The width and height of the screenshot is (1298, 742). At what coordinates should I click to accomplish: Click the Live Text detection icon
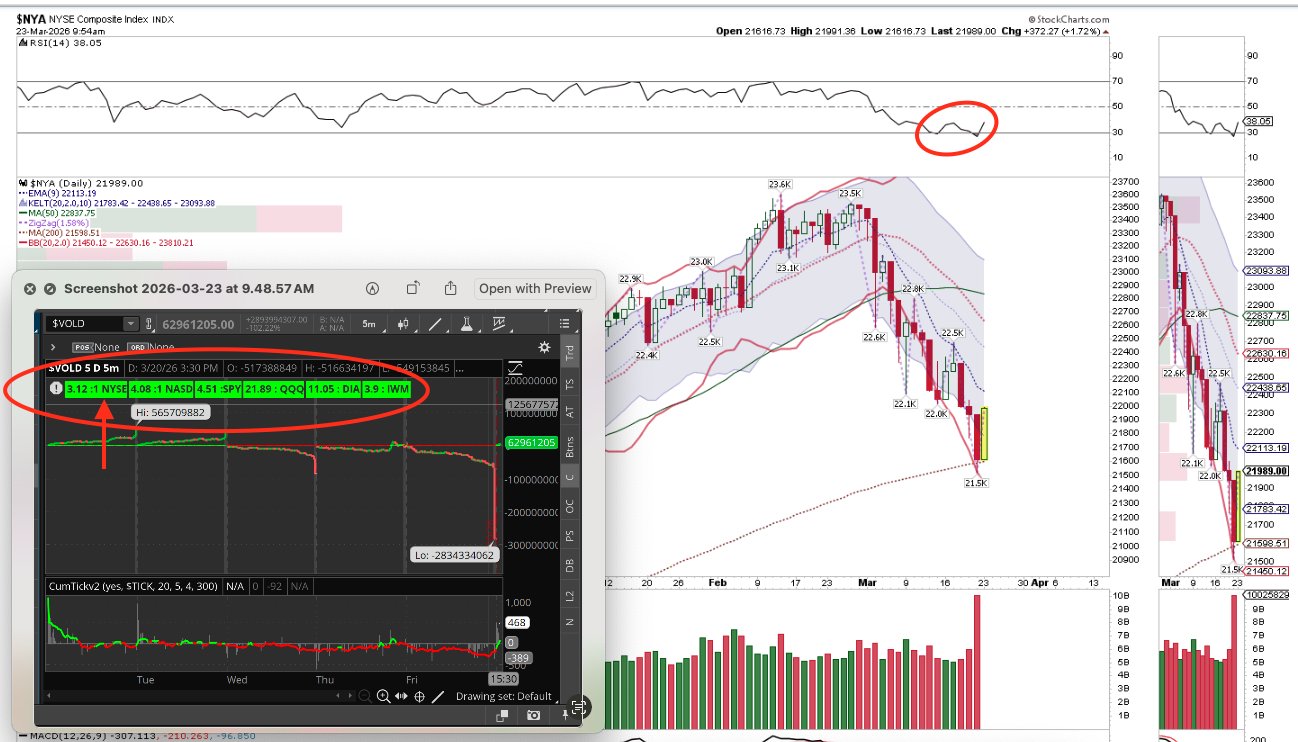579,708
